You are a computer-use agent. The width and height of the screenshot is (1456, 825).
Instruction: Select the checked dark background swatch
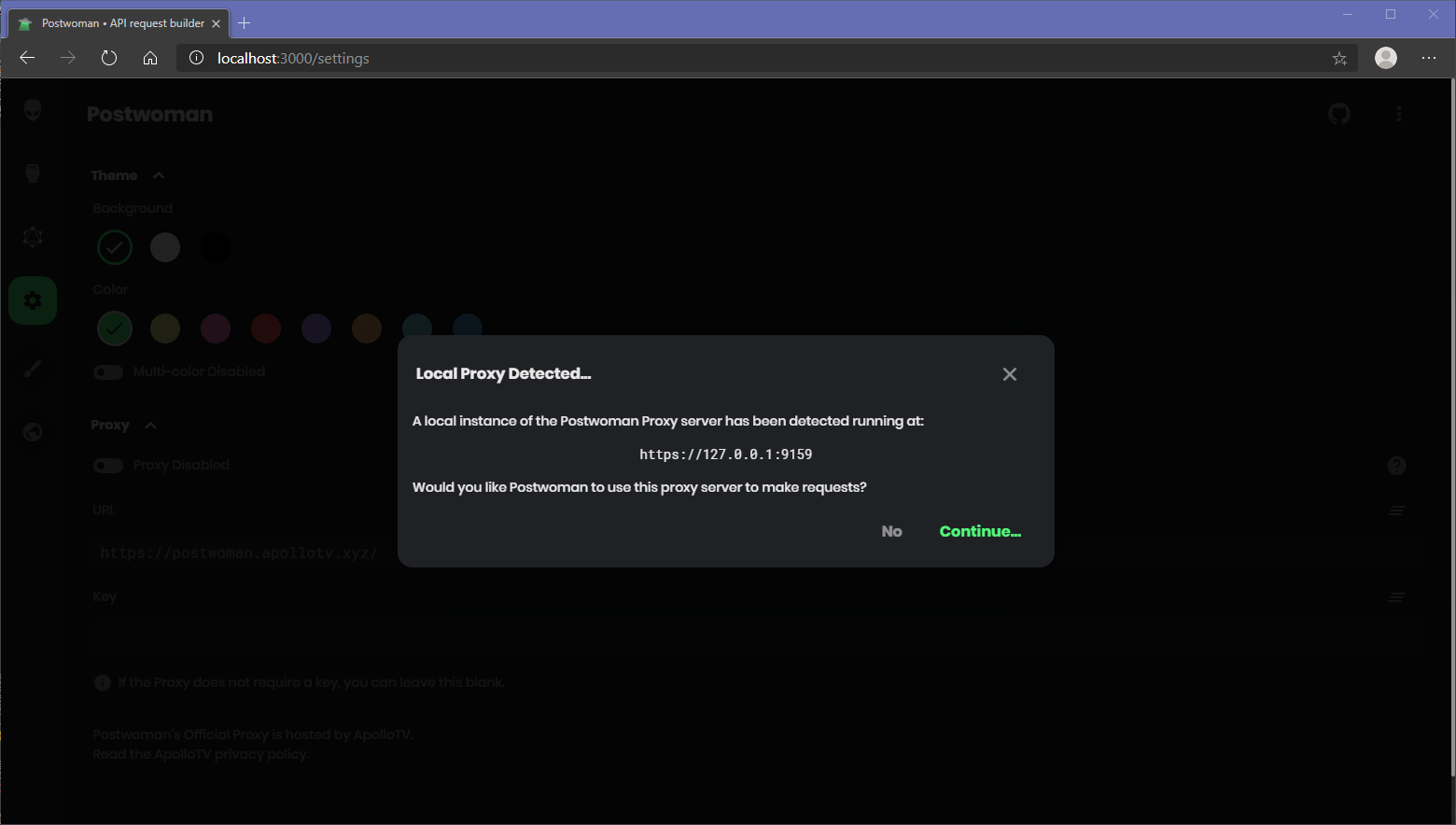115,247
